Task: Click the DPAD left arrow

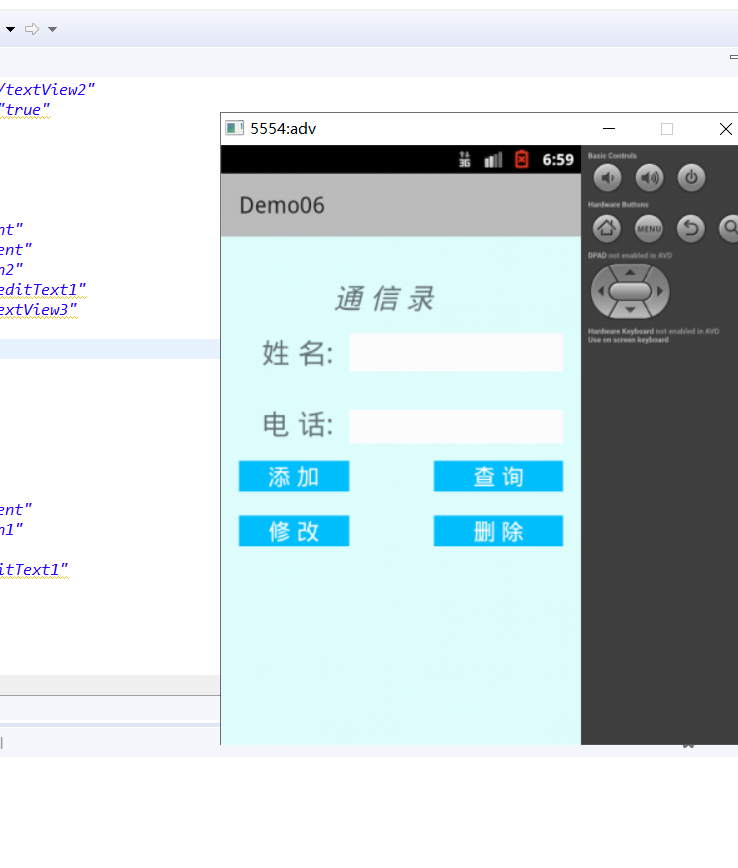Action: pyautogui.click(x=601, y=291)
